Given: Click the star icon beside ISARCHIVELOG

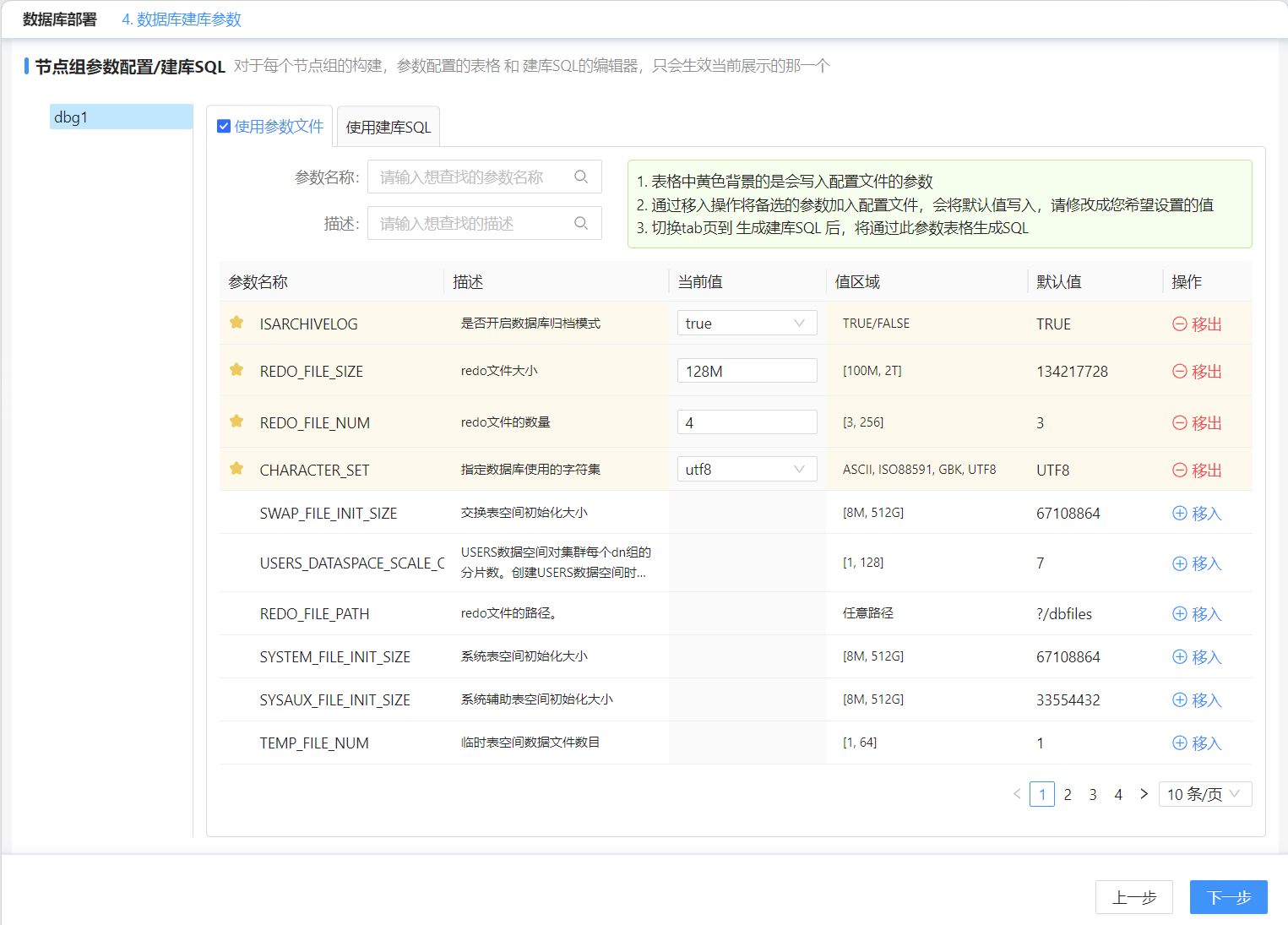Looking at the screenshot, I should pos(236,323).
